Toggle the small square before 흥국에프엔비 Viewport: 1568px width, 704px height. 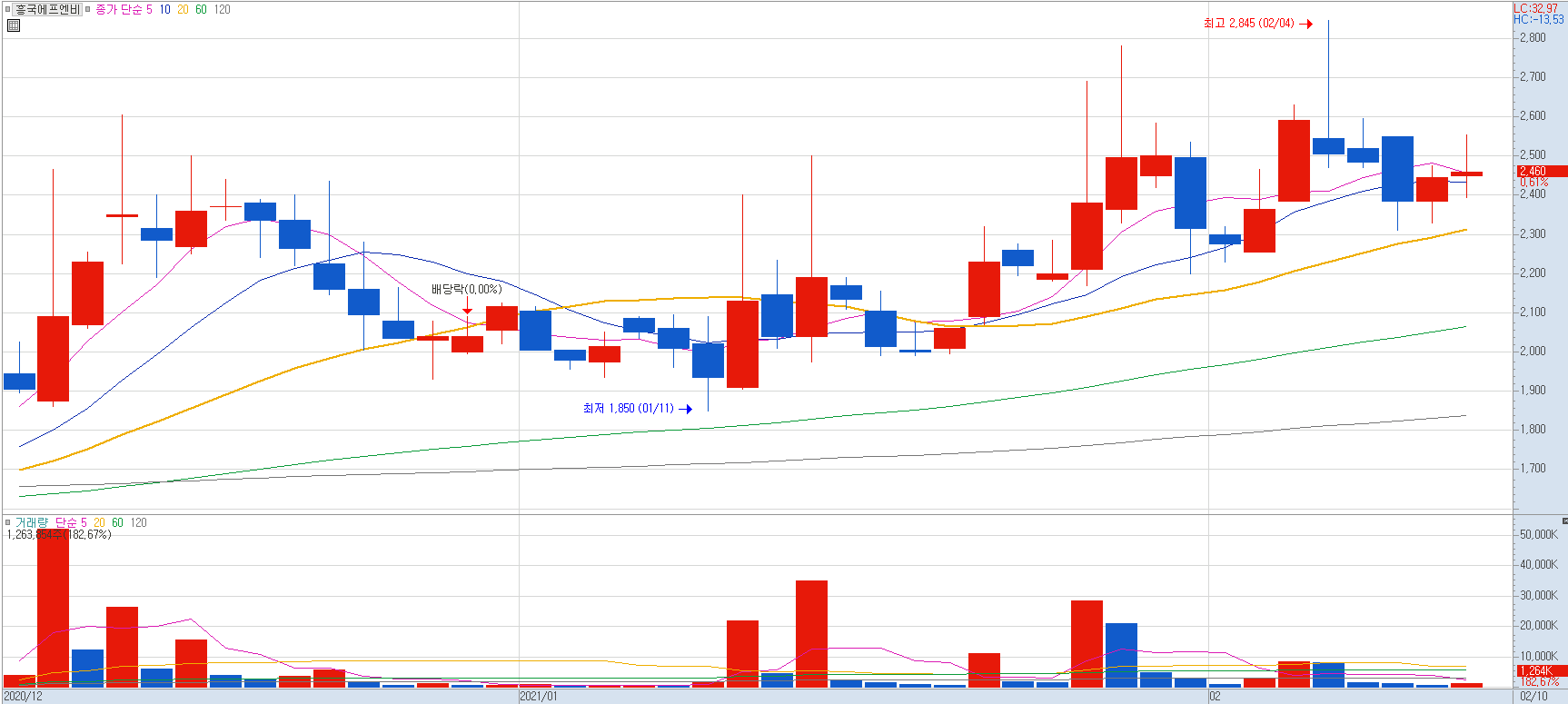[7, 9]
